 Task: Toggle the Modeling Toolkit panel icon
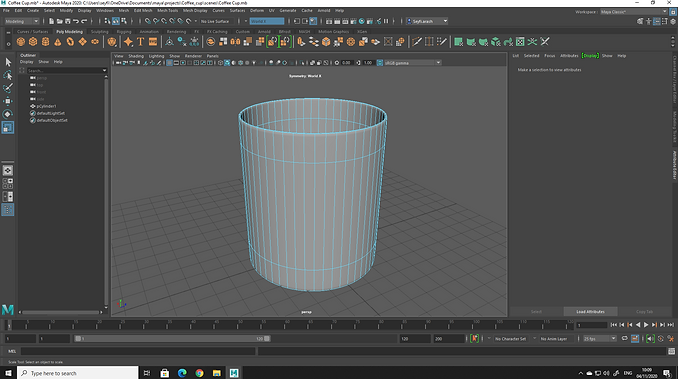[x=640, y=21]
